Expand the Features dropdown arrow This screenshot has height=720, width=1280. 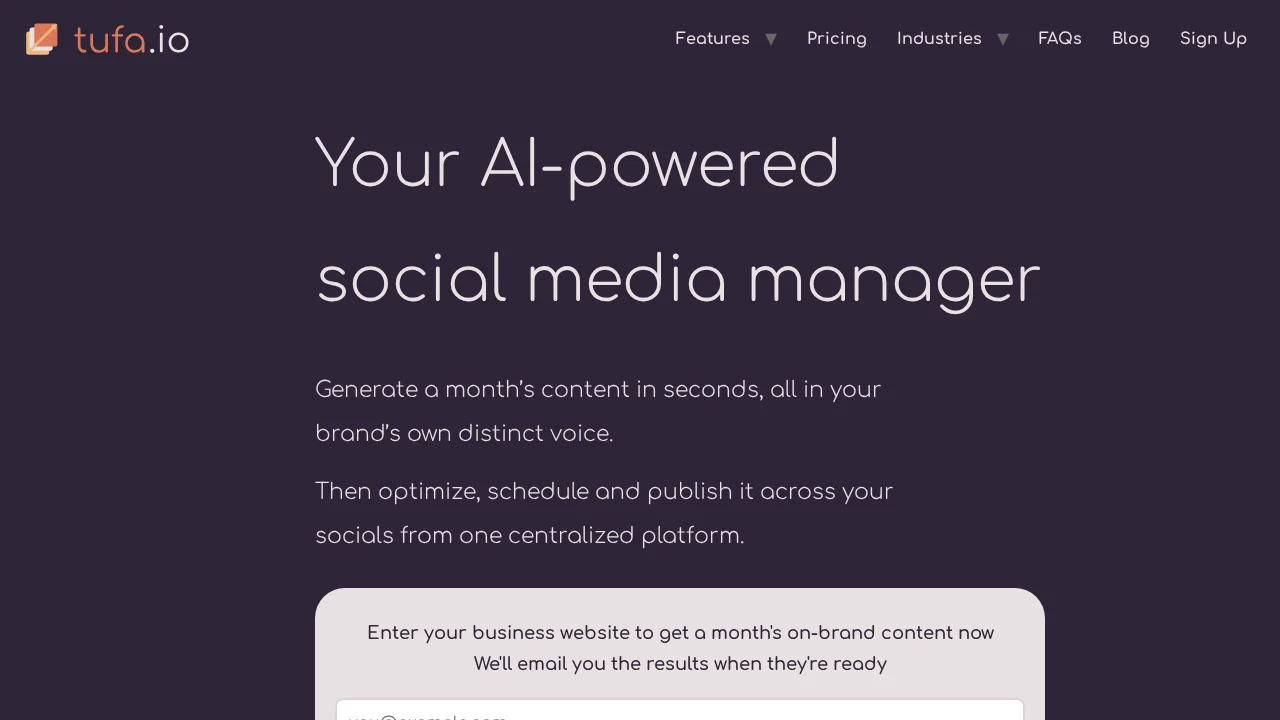pos(771,39)
